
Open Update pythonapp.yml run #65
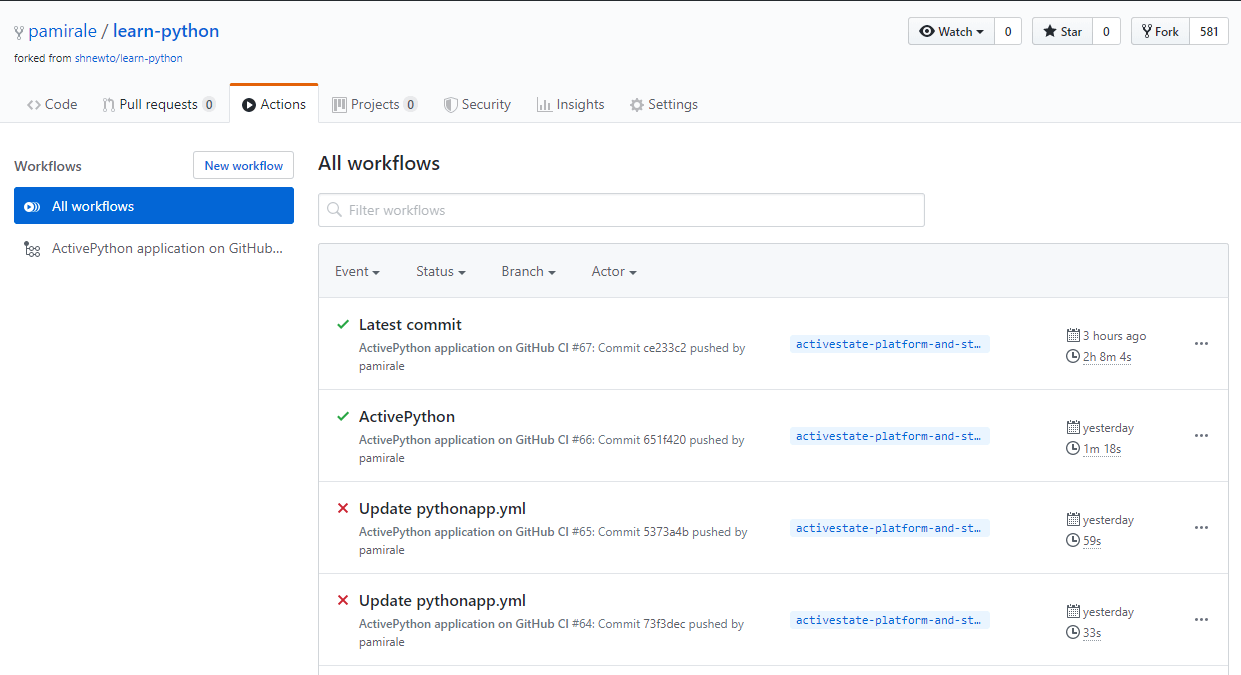[x=442, y=508]
